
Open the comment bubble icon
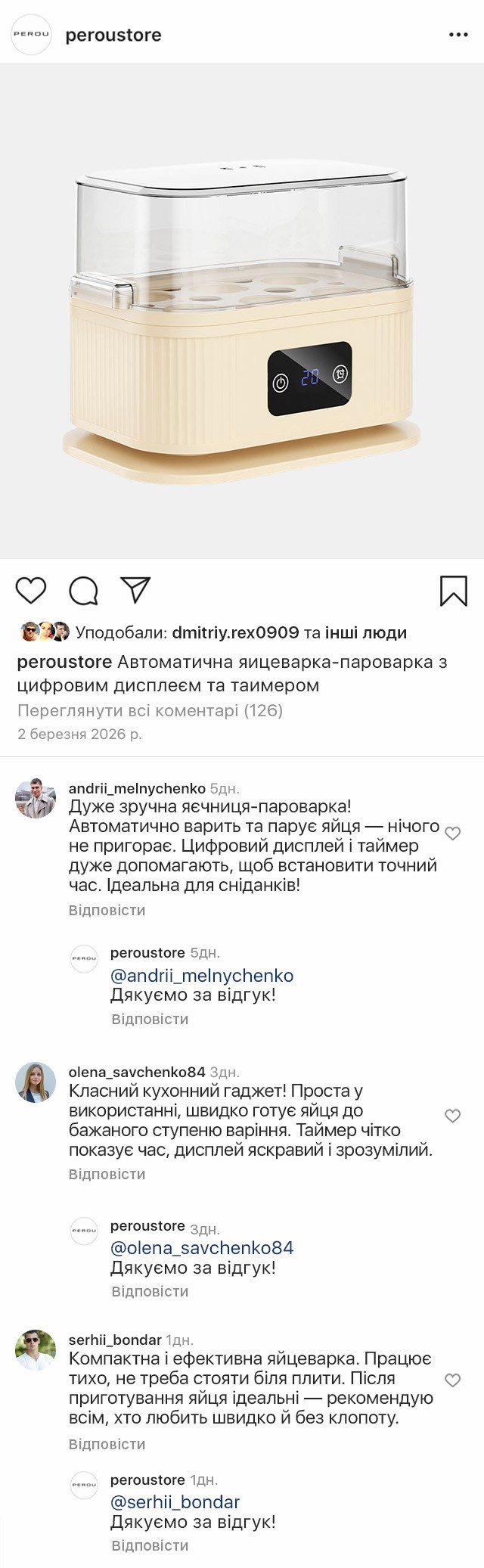[x=83, y=591]
